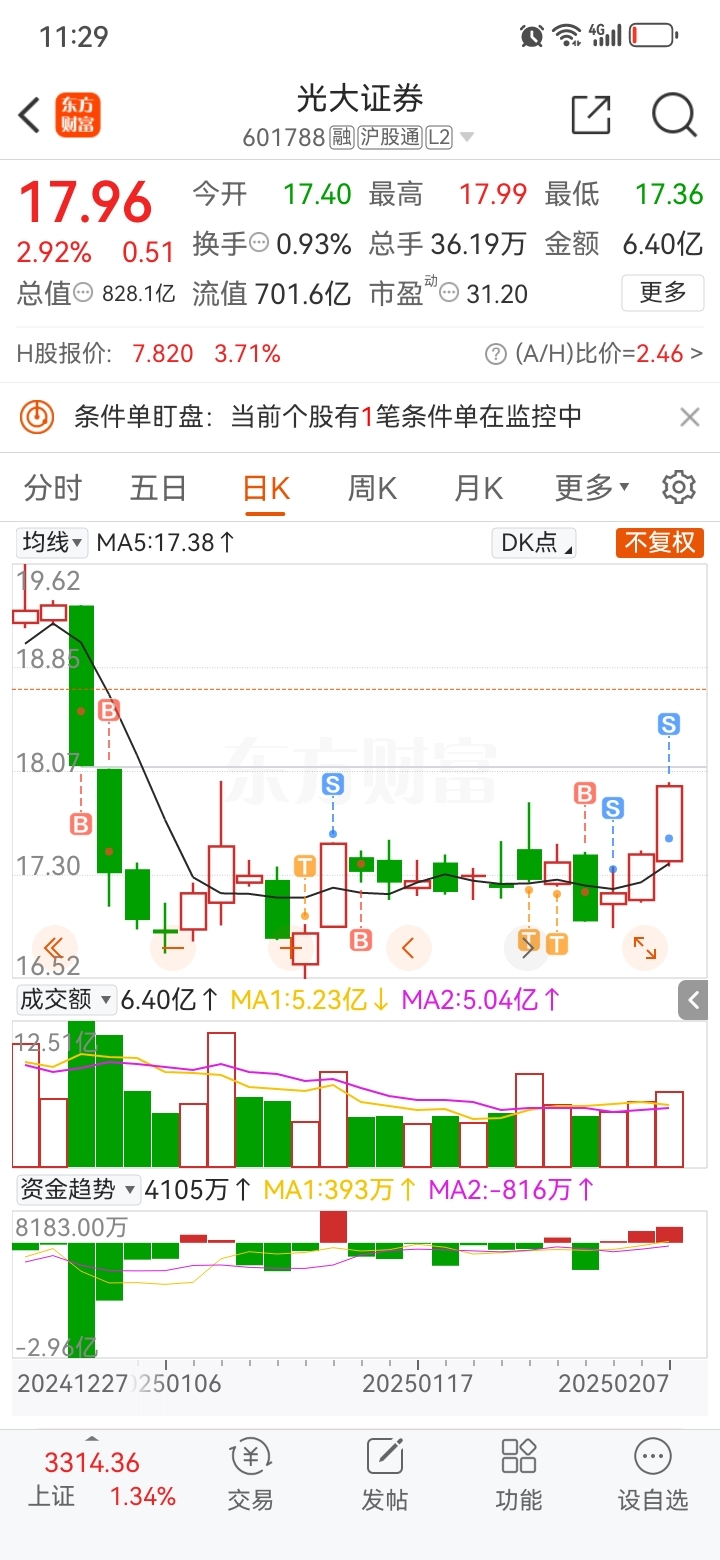Switch to the 分时 tab
Viewport: 720px width, 1560px height.
click(x=53, y=488)
